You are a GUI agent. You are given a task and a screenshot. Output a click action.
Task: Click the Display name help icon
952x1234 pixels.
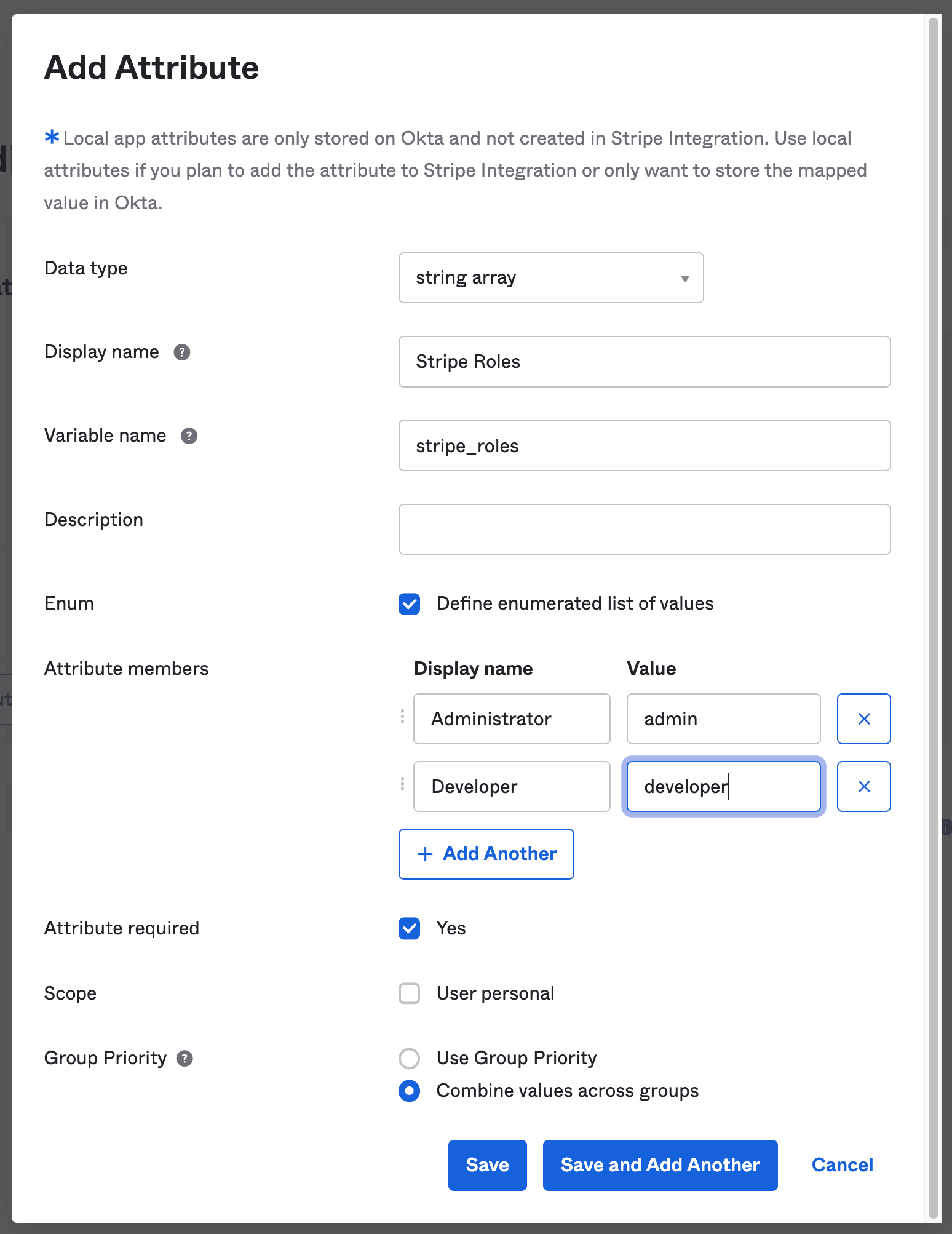tap(182, 352)
